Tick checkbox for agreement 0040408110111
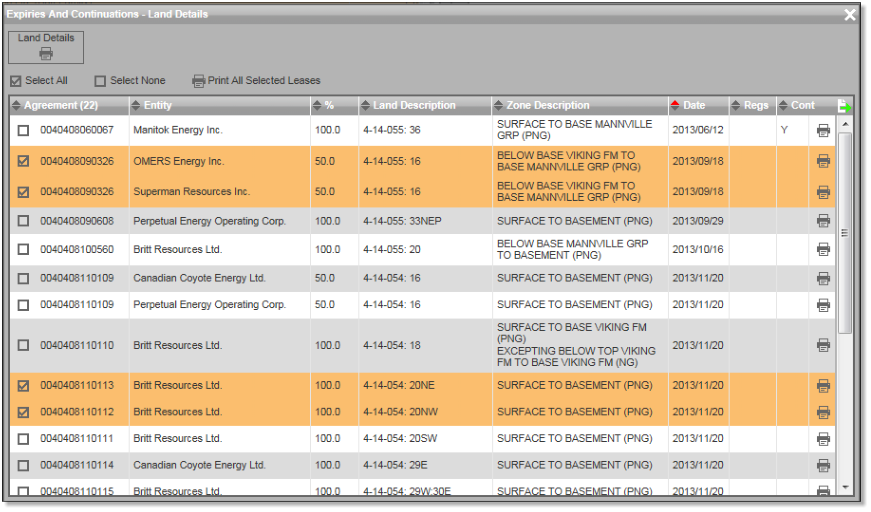Viewport: 871px width, 512px height. pos(23,439)
